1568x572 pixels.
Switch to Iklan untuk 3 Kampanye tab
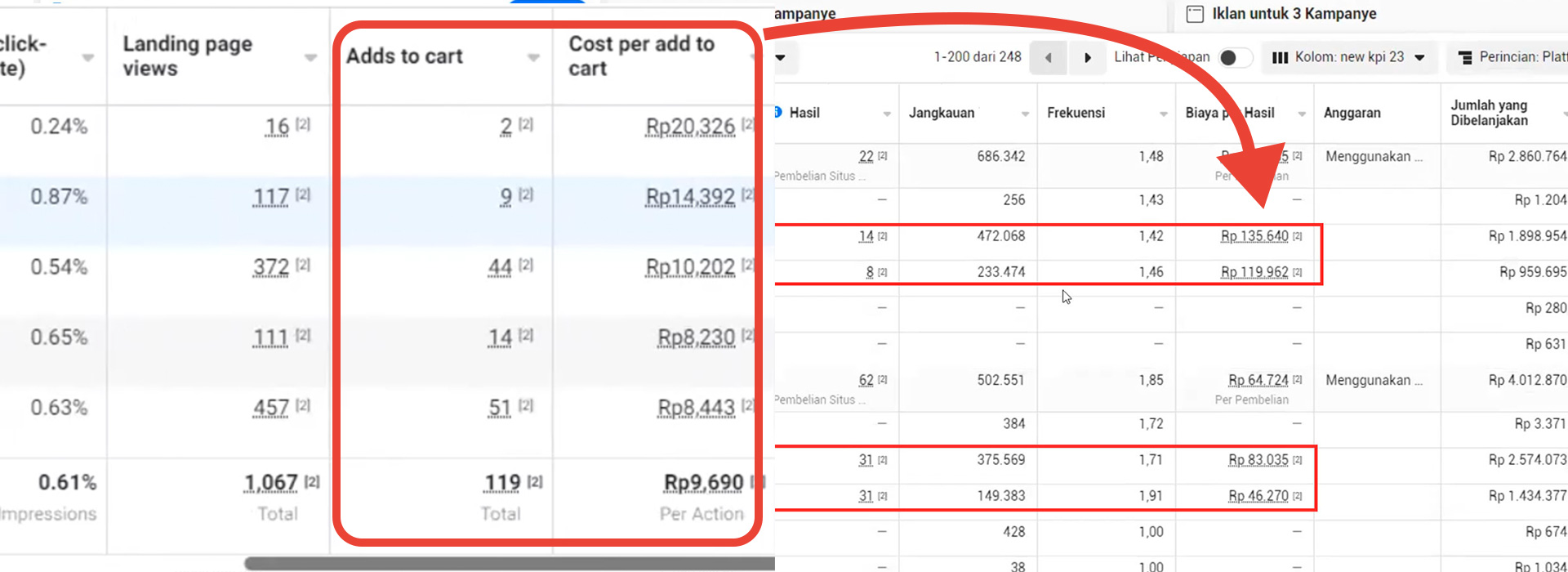click(x=1294, y=14)
